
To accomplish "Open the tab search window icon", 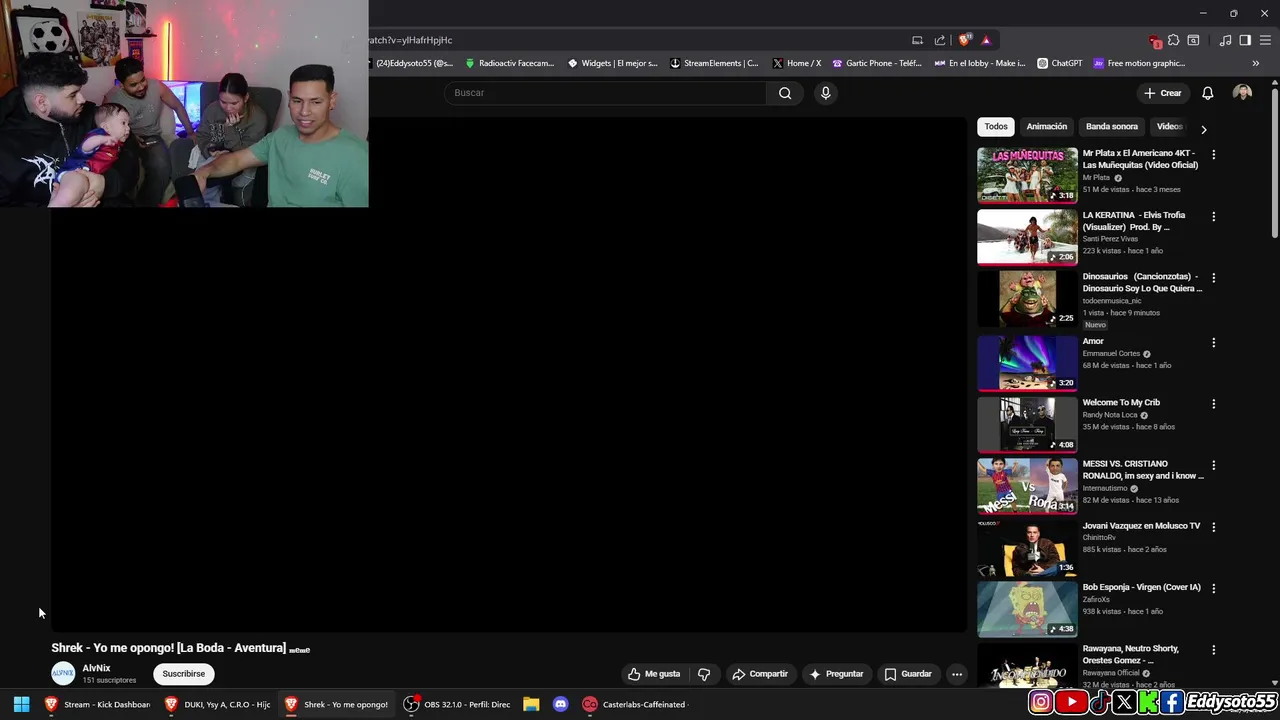I will (x=1193, y=40).
